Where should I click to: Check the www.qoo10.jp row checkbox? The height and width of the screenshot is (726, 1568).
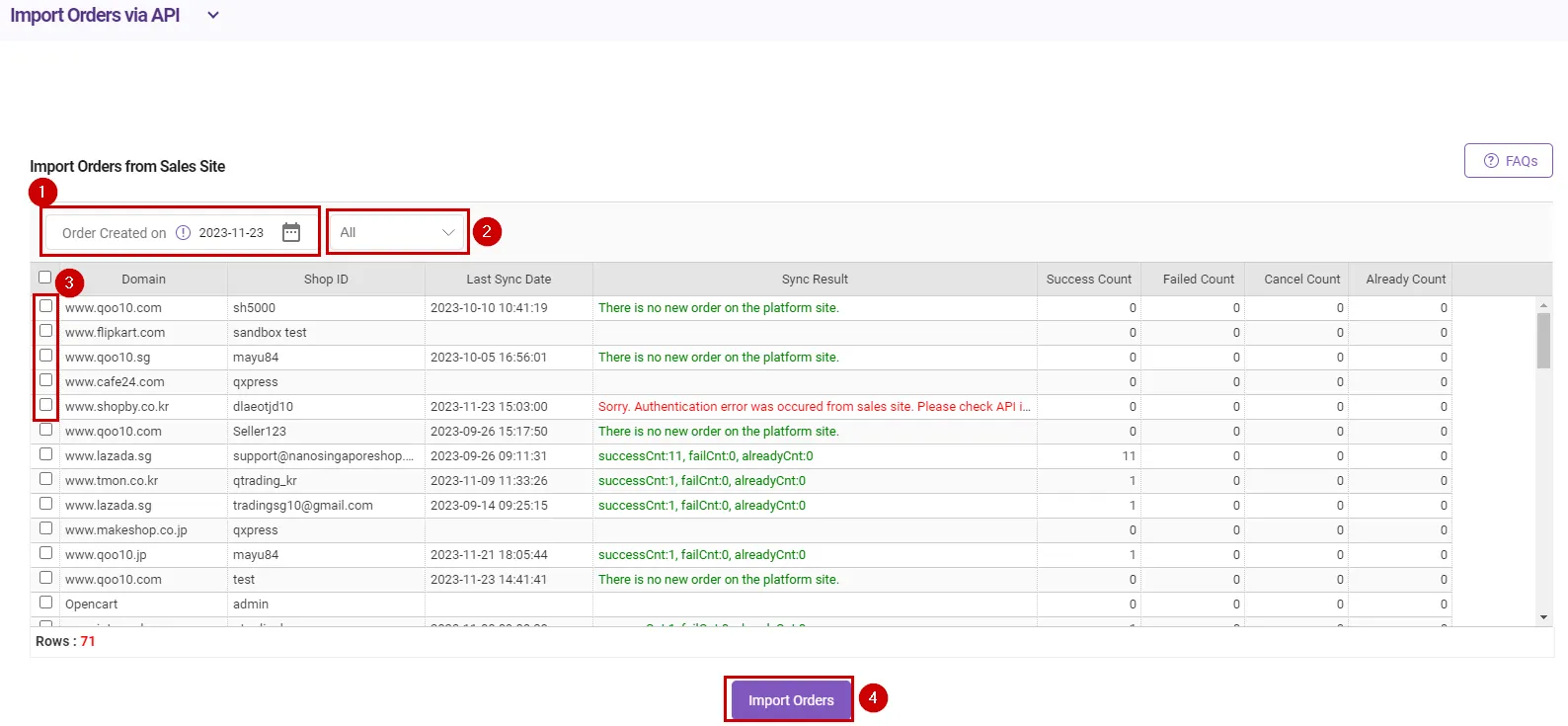45,553
